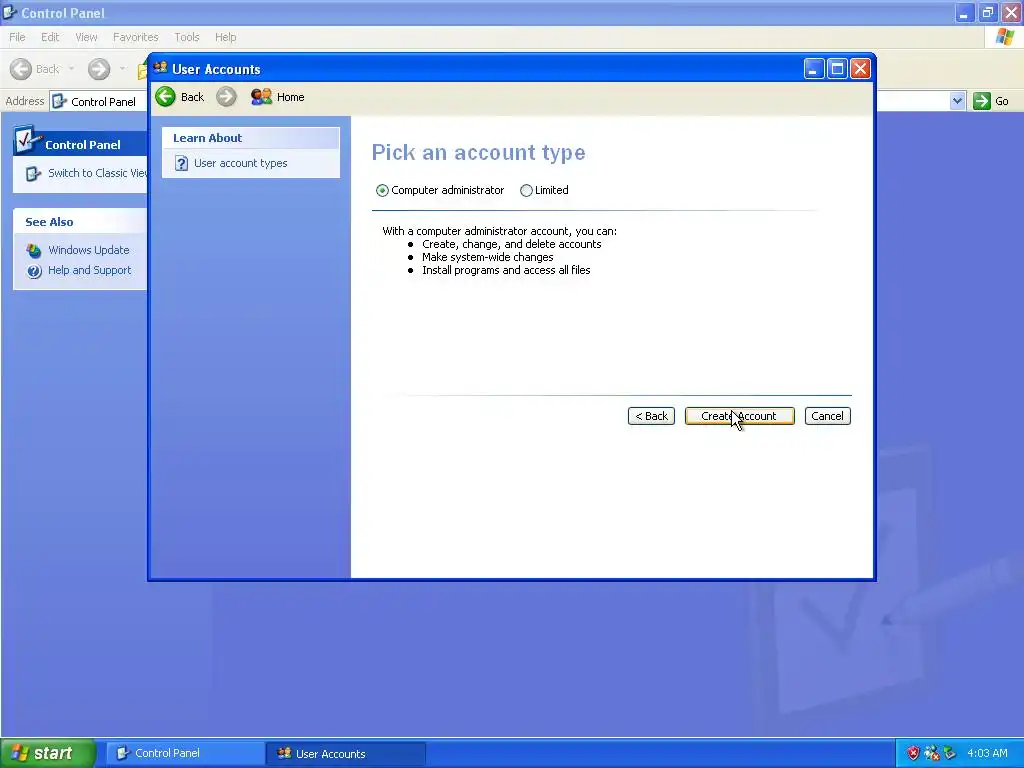1024x768 pixels.
Task: Click the Learn About panel header
Action: 251,138
